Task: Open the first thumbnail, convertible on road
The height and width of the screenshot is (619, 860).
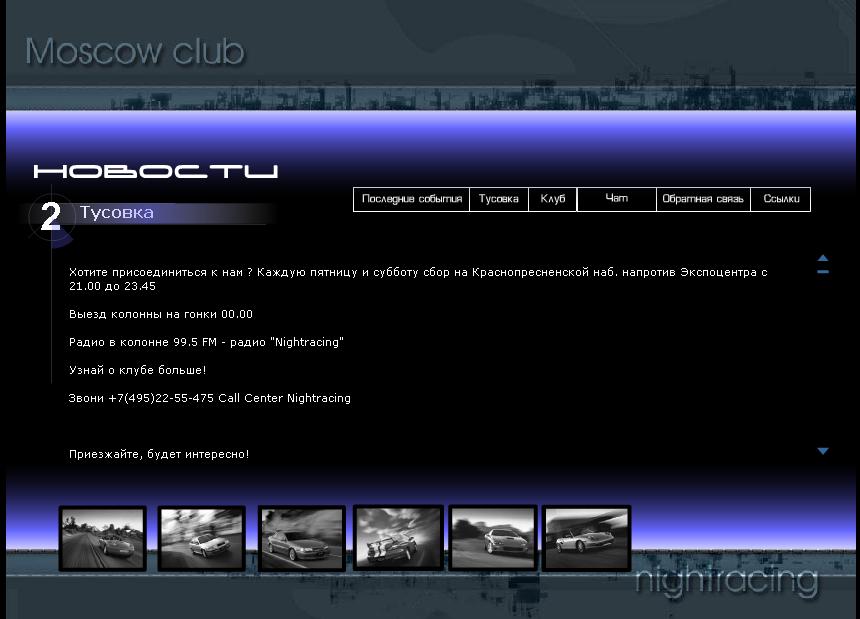Action: [x=103, y=538]
